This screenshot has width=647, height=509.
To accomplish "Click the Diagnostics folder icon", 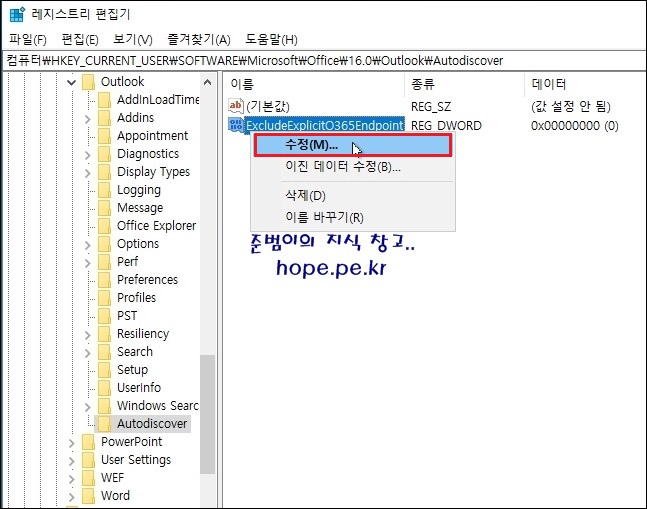I will pos(104,154).
